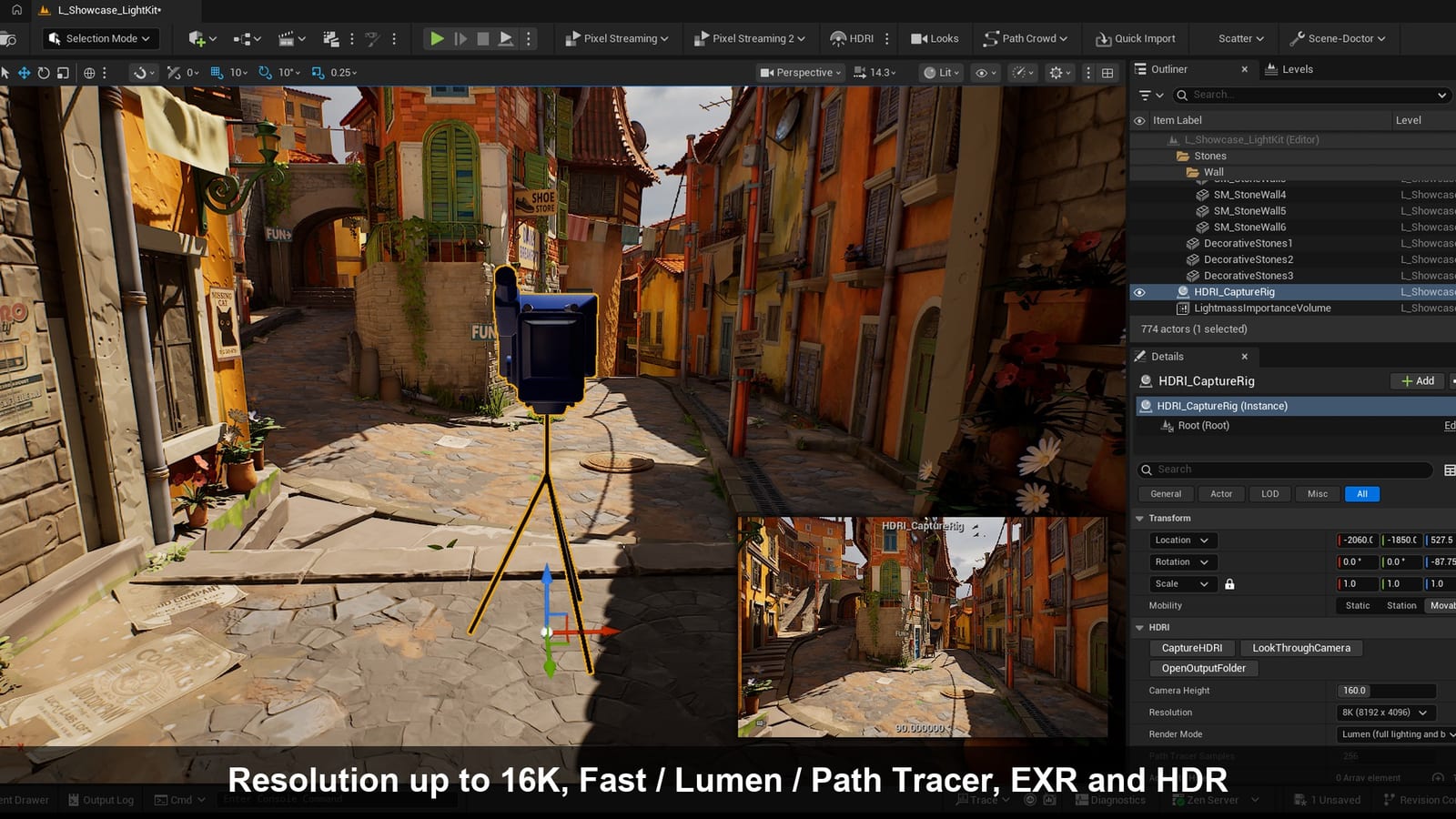The width and height of the screenshot is (1456, 819).
Task: Select the General details filter tab
Action: click(x=1166, y=494)
